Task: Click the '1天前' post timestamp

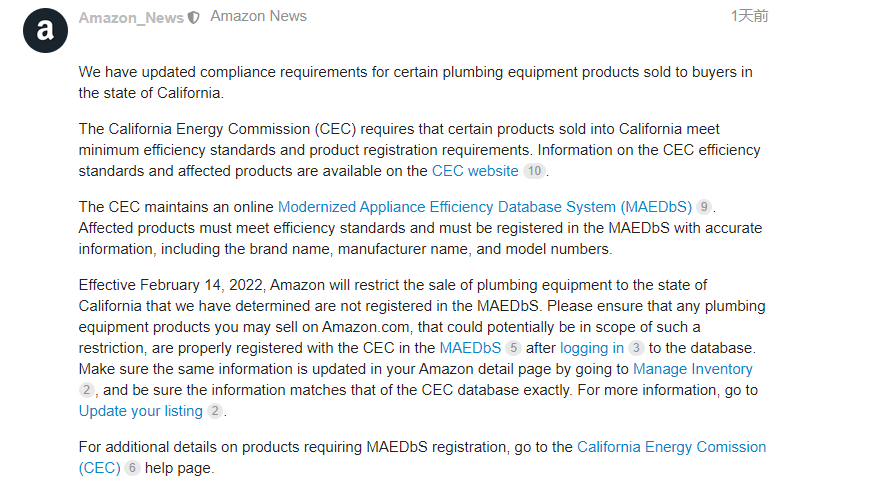Action: [749, 16]
